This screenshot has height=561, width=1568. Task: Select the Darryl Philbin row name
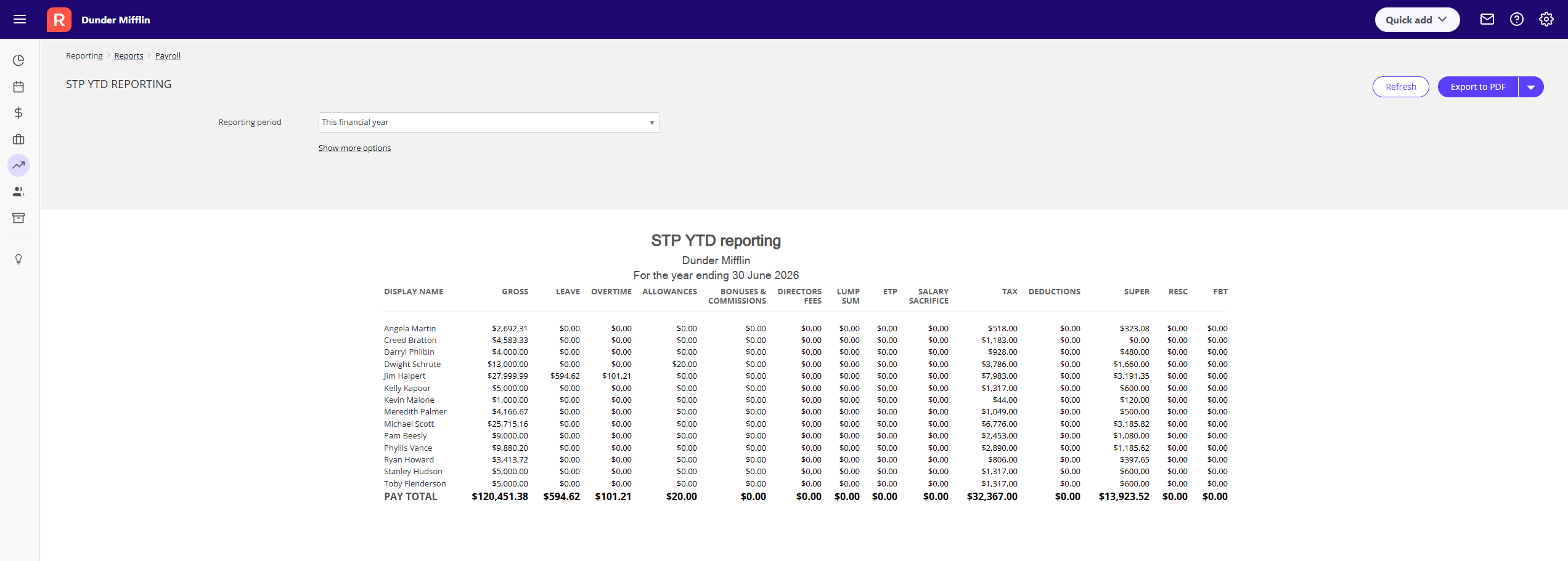tap(409, 352)
